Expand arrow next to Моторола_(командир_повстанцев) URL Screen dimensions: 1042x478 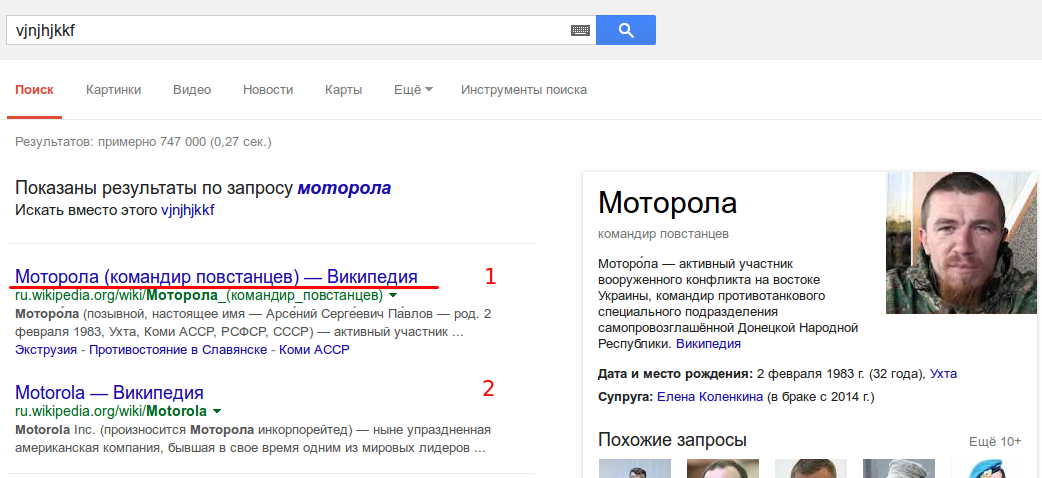click(x=393, y=295)
